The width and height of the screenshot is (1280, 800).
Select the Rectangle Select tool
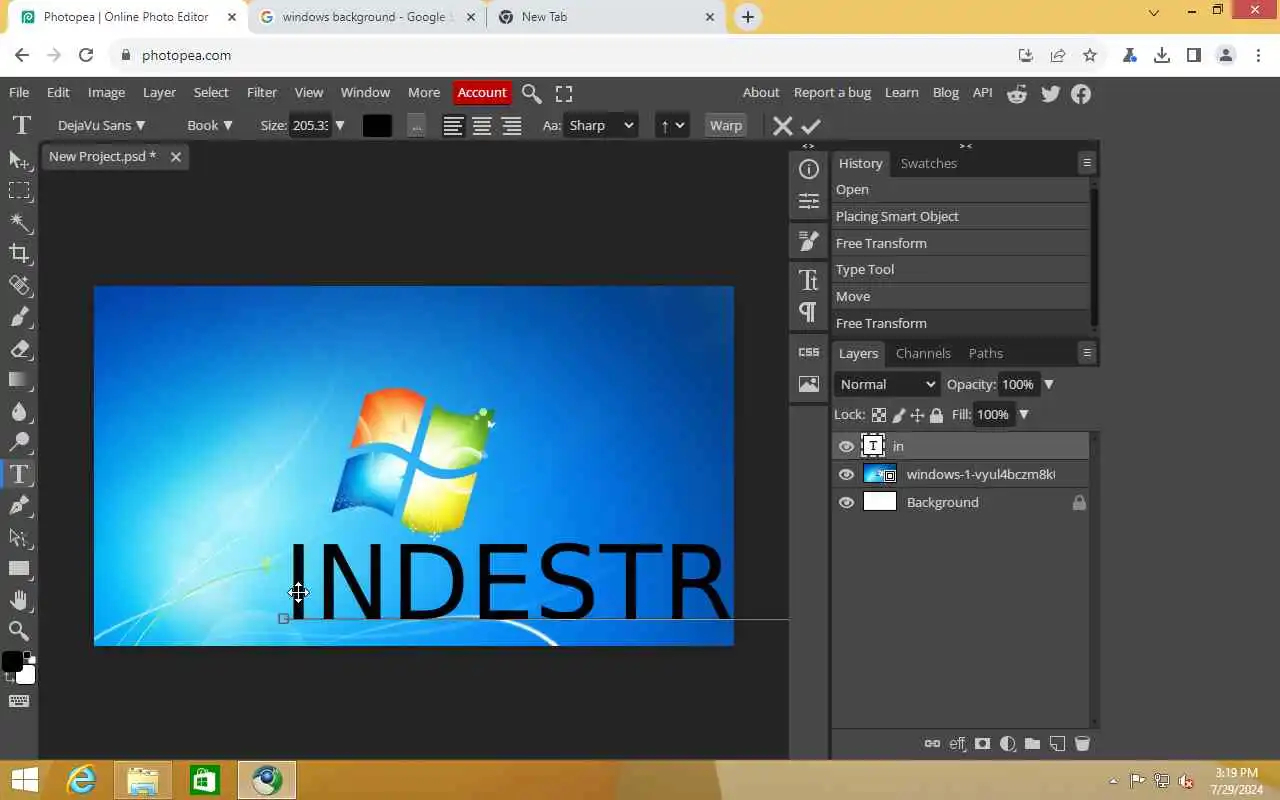click(x=19, y=190)
